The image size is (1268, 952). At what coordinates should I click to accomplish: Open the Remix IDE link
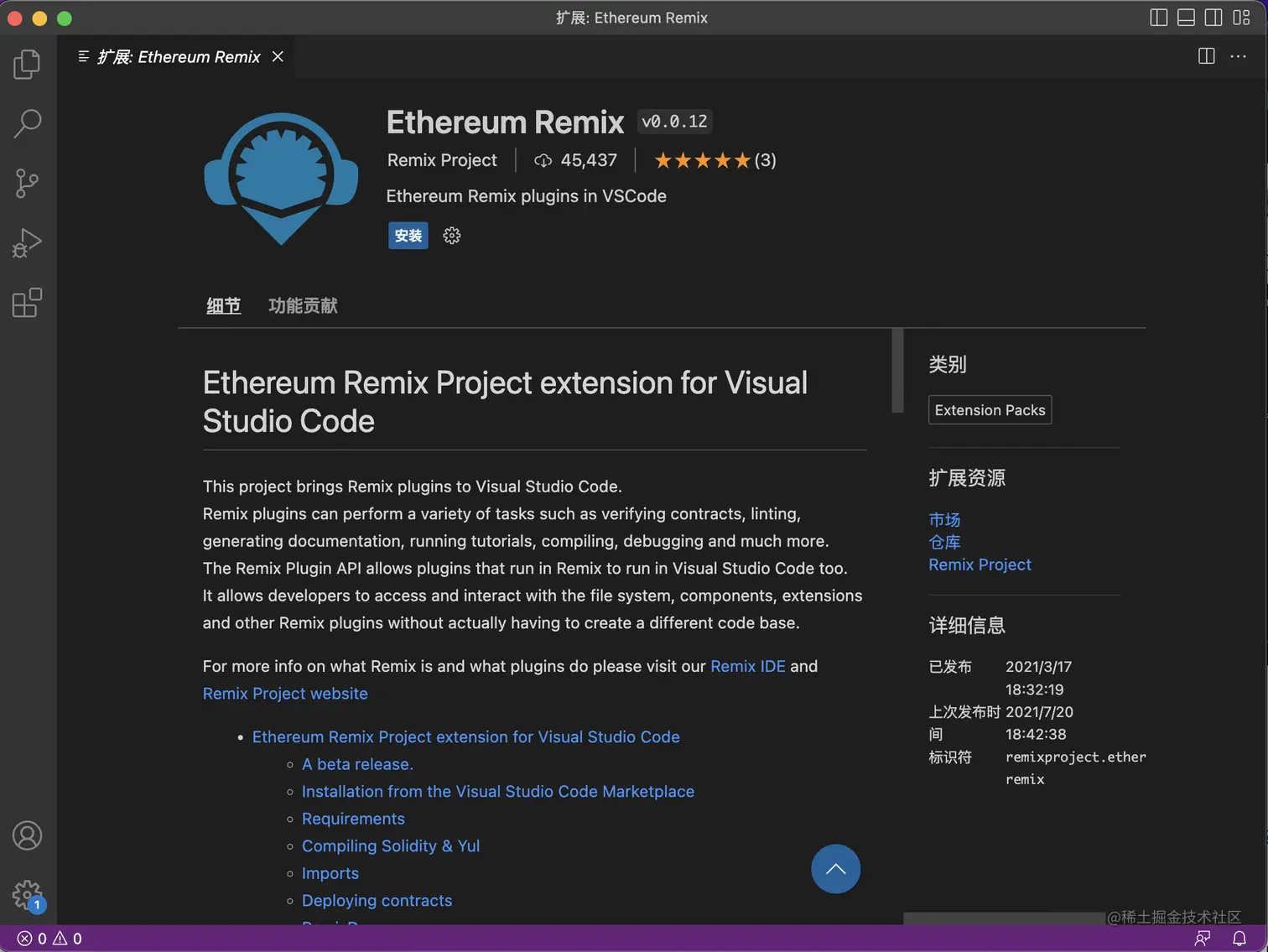(748, 666)
